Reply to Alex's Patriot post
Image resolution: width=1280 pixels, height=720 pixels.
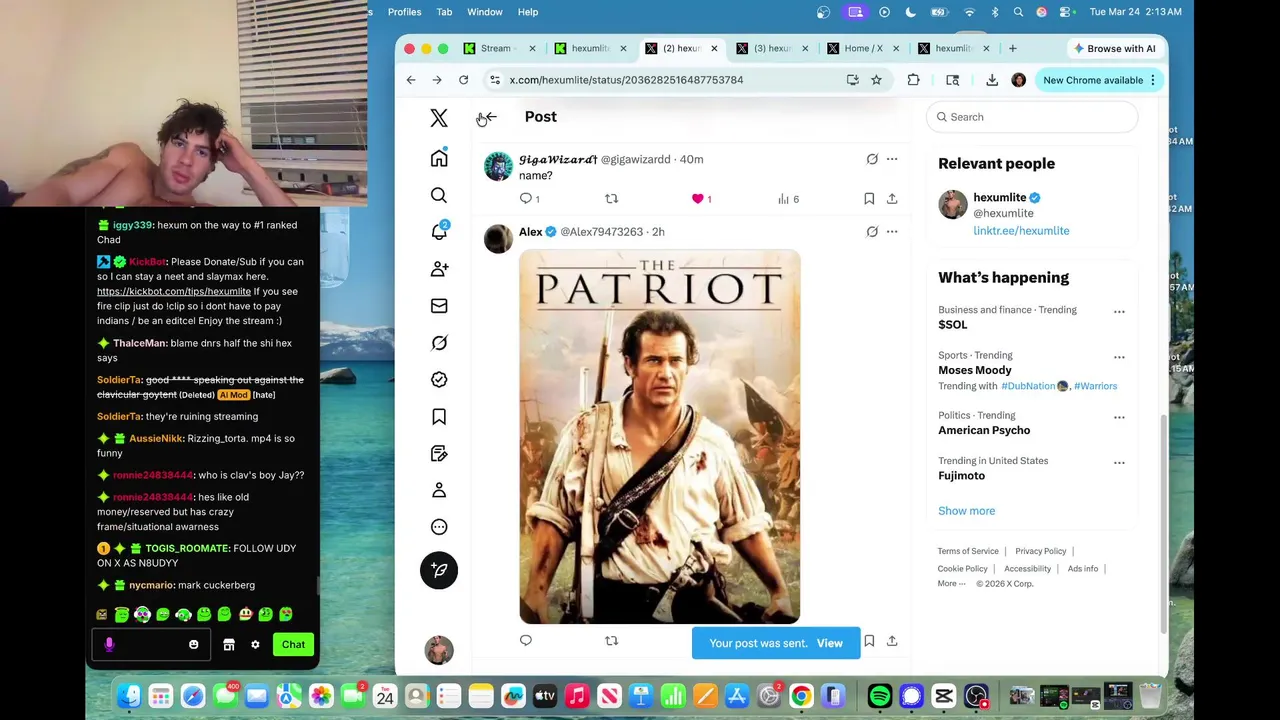click(526, 641)
